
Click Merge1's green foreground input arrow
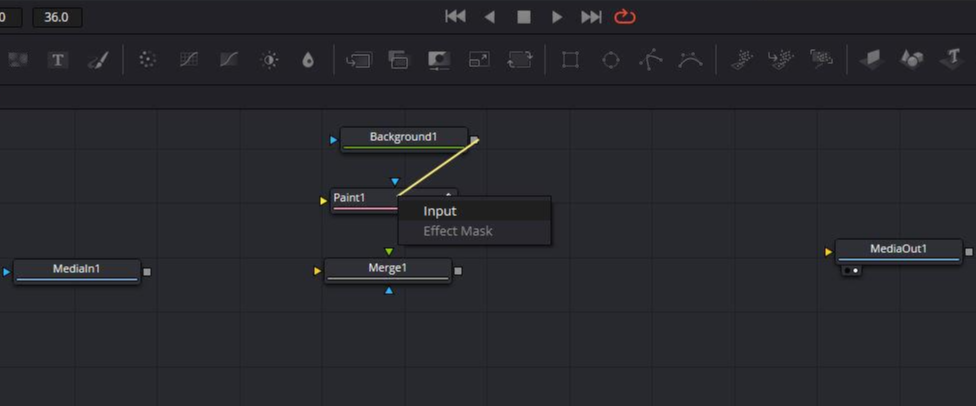click(x=389, y=252)
